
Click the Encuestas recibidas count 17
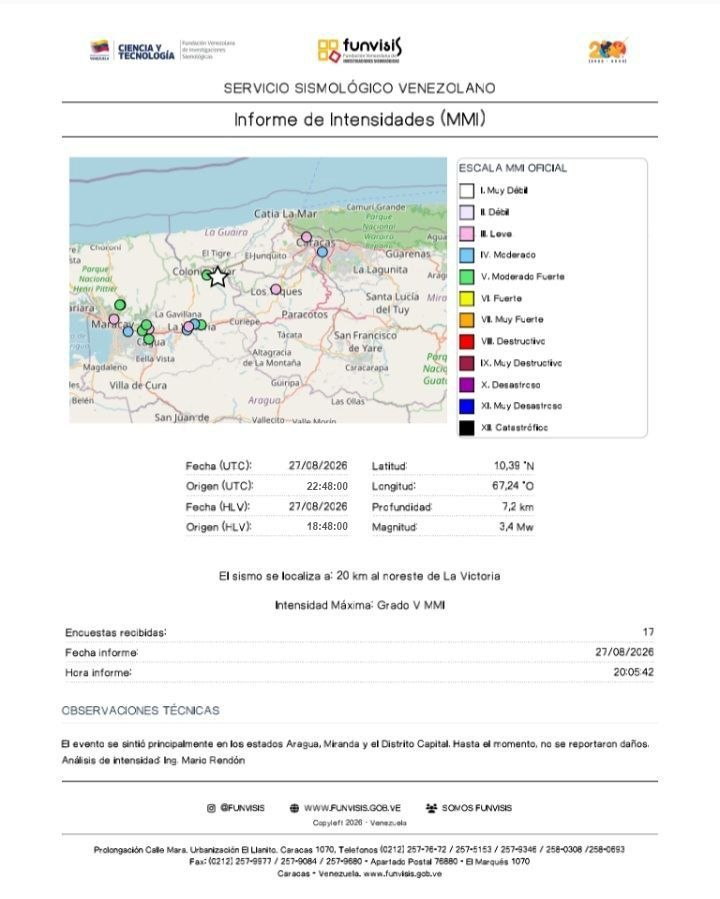(x=648, y=632)
